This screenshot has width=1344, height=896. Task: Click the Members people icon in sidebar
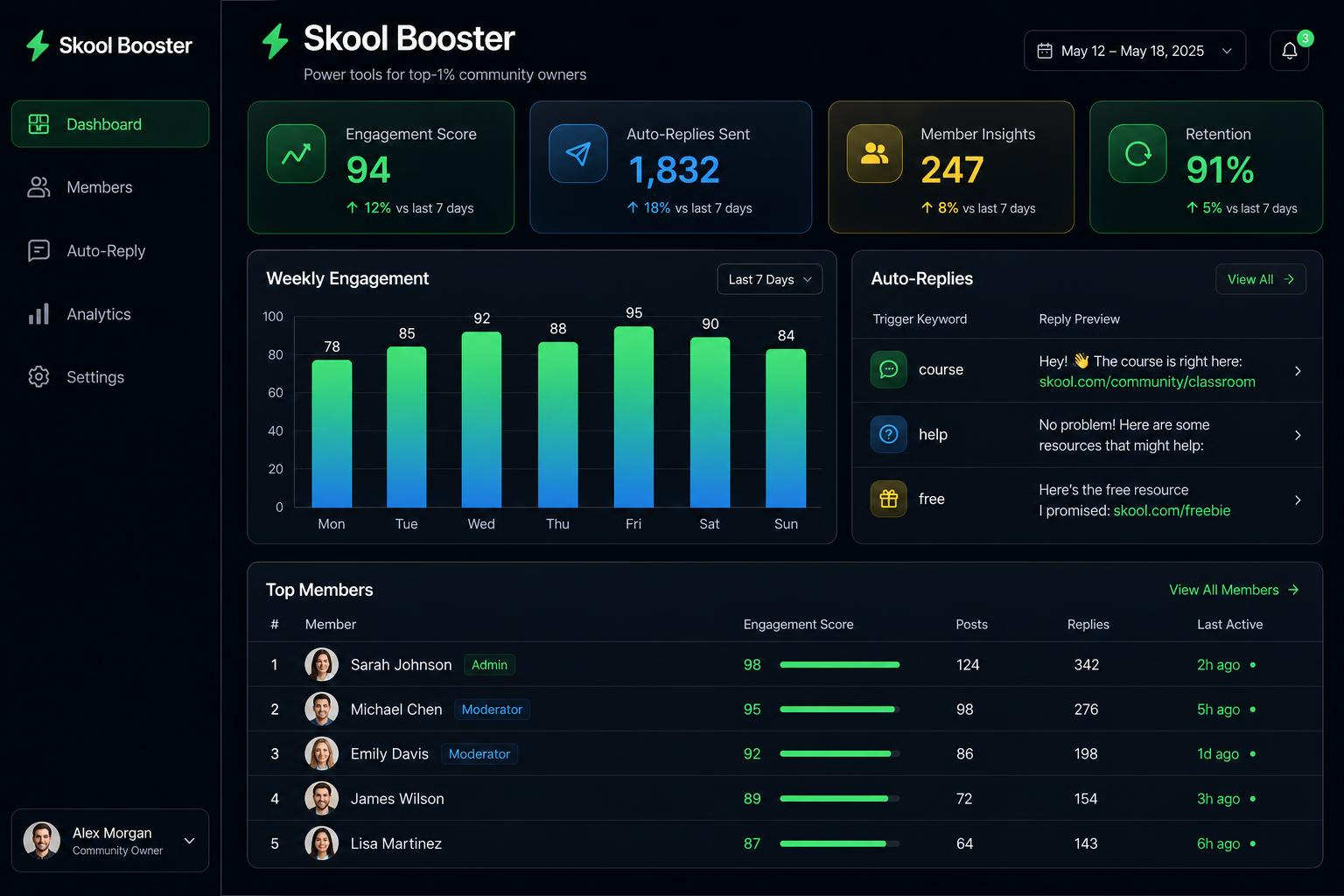click(38, 187)
